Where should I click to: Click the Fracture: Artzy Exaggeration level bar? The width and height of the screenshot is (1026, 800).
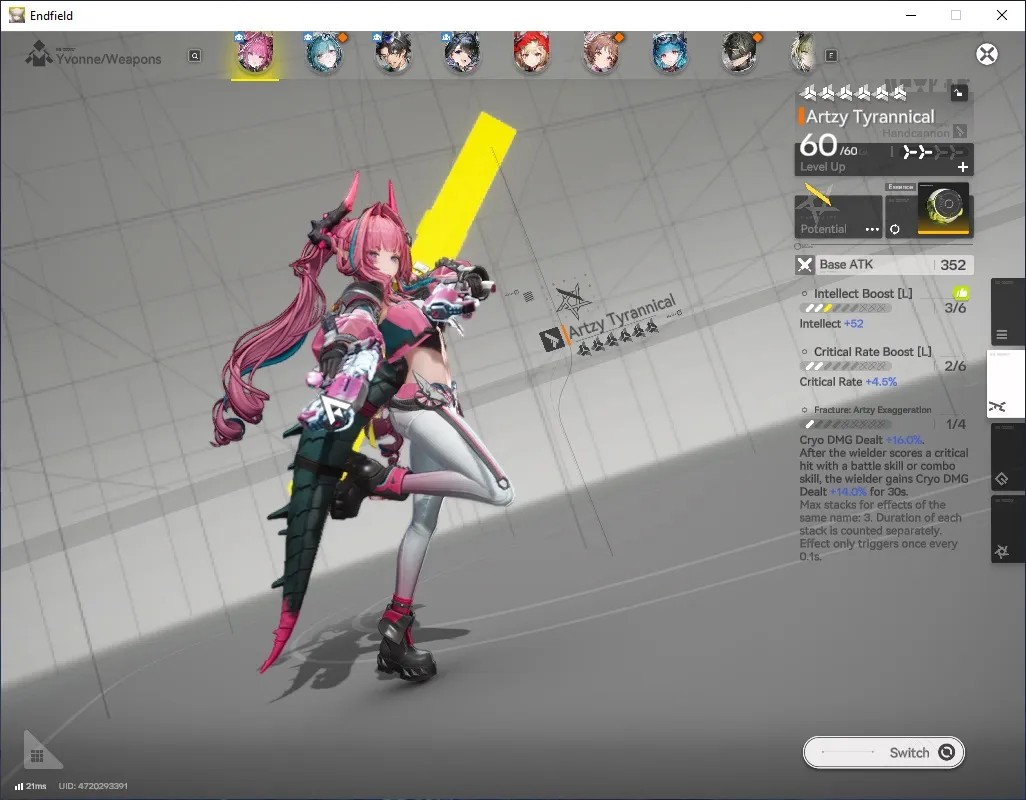point(844,424)
